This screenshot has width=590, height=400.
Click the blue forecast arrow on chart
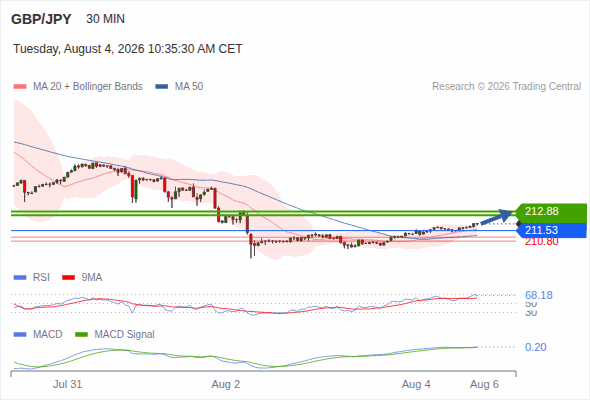pyautogui.click(x=497, y=217)
